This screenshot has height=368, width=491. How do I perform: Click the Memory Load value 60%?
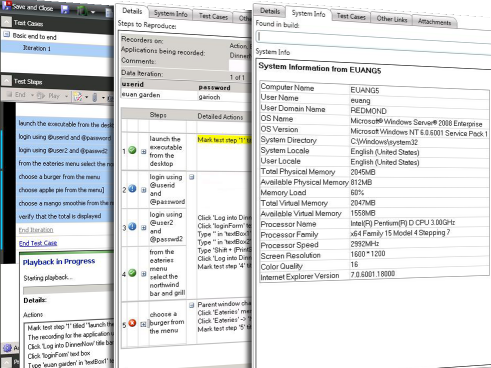click(x=357, y=193)
